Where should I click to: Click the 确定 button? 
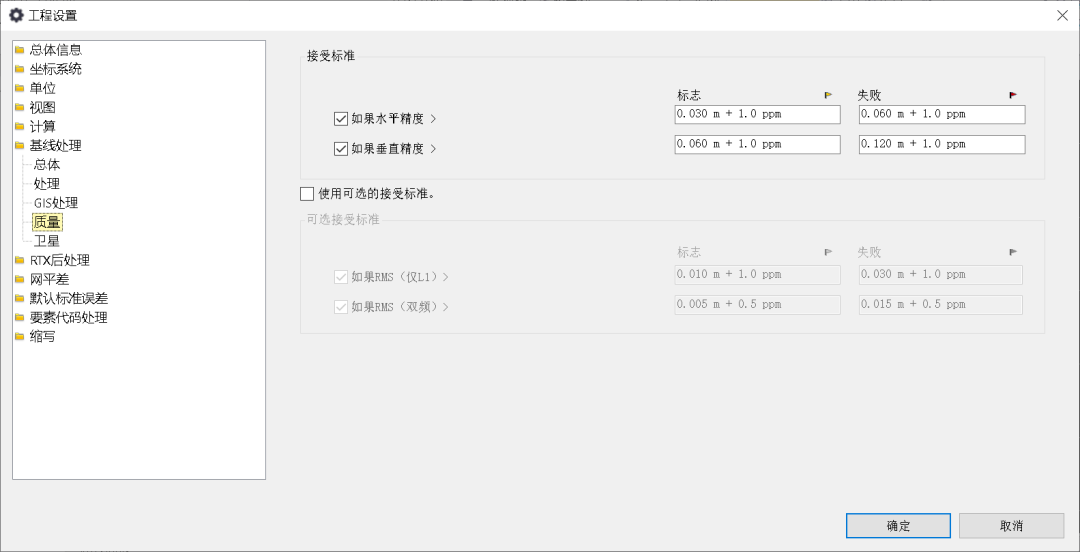(x=898, y=526)
